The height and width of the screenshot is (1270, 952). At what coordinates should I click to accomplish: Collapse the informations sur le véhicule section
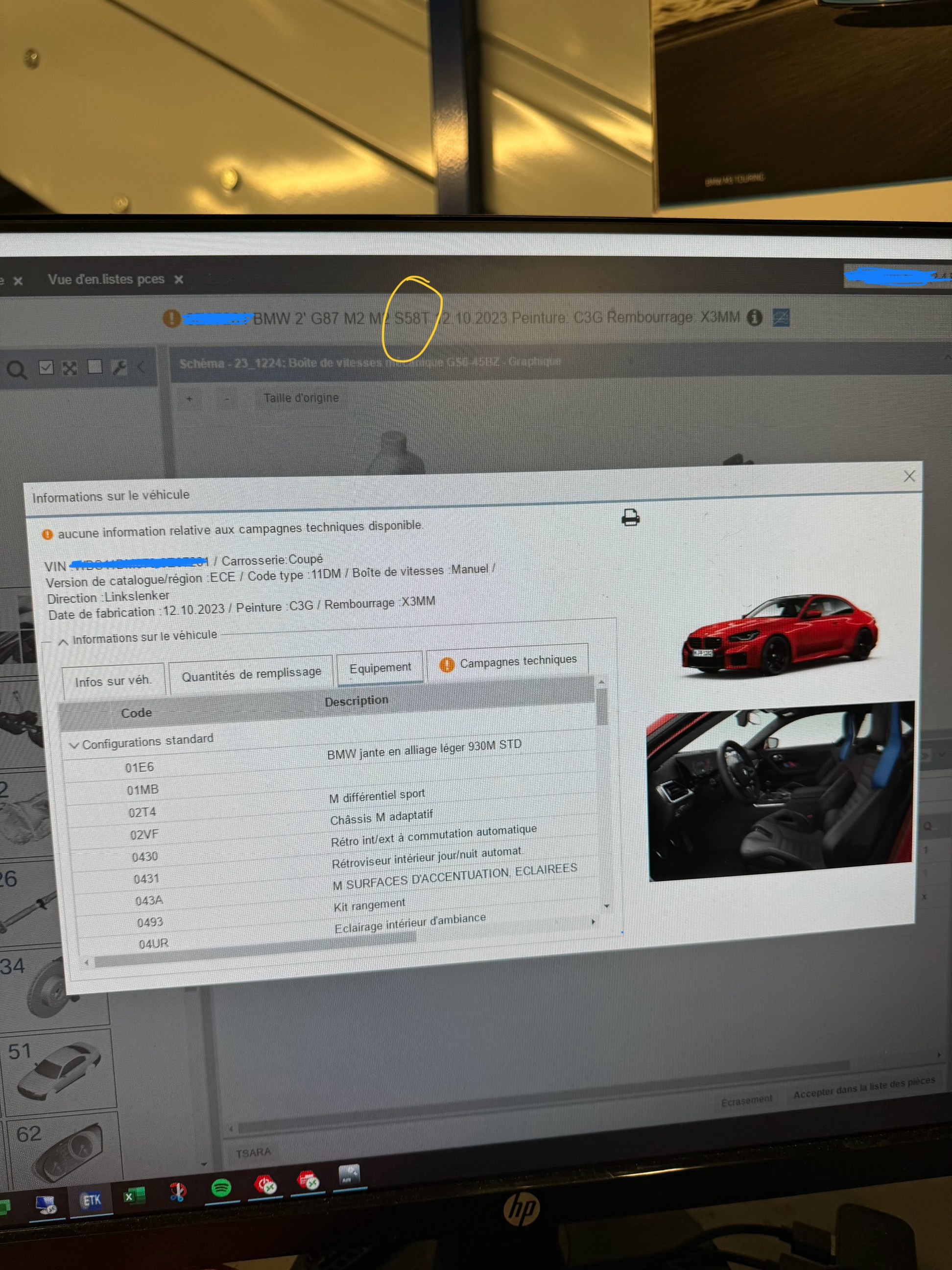[64, 641]
